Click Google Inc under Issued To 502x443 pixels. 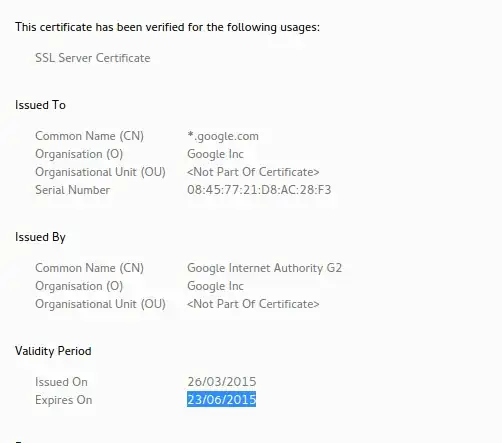point(215,154)
